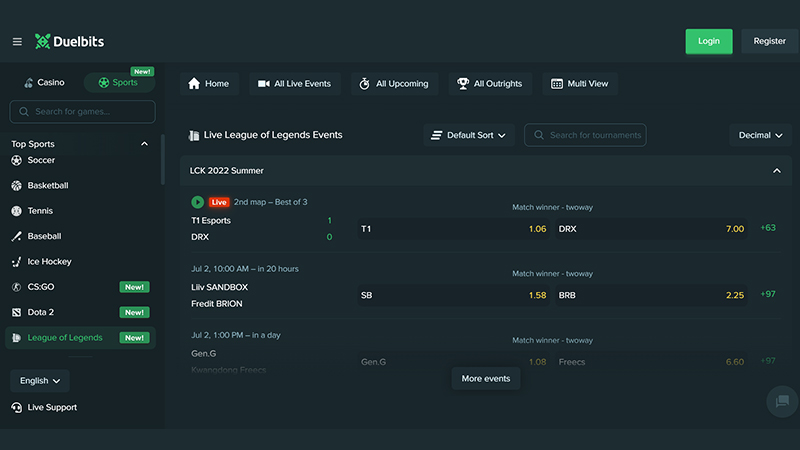Click the Live Support headset icon

point(16,407)
